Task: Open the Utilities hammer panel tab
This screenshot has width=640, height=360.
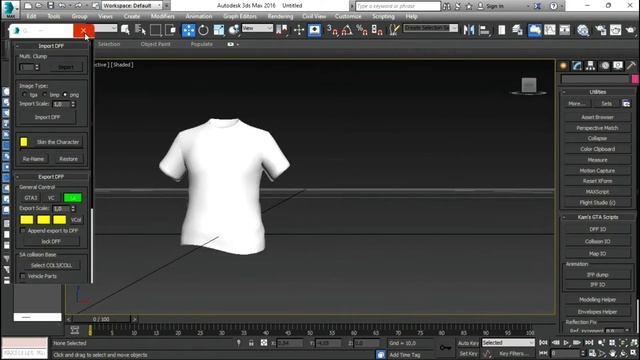Action: [x=631, y=66]
